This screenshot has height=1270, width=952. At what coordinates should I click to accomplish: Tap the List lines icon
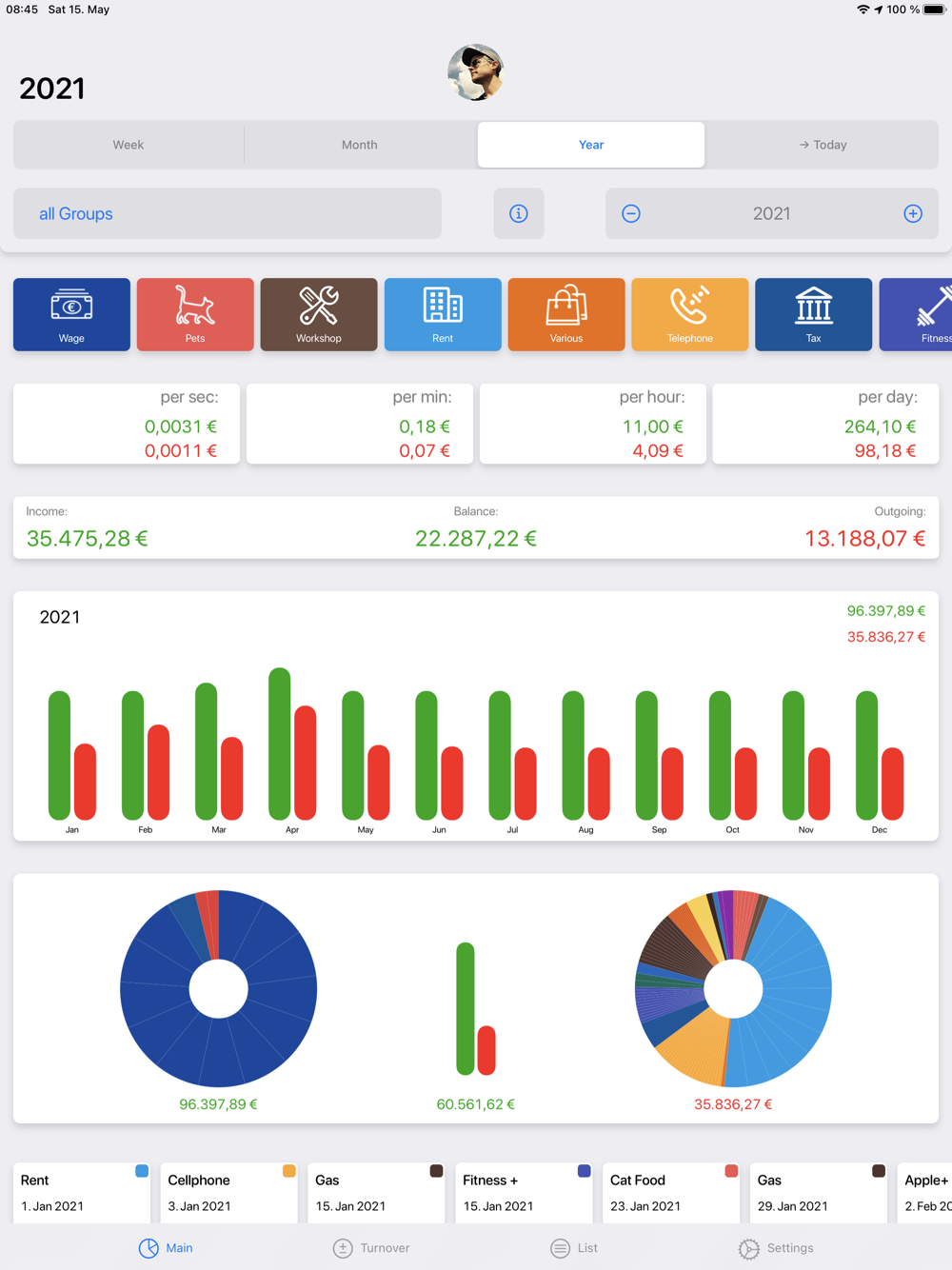point(561,1248)
